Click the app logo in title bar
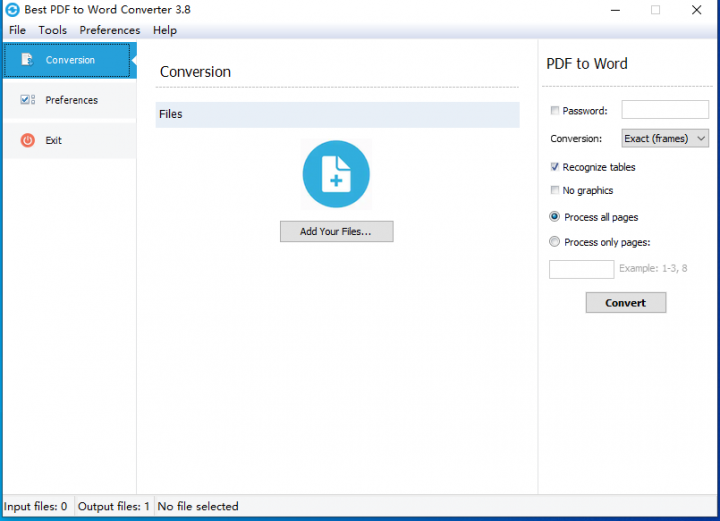 point(12,10)
